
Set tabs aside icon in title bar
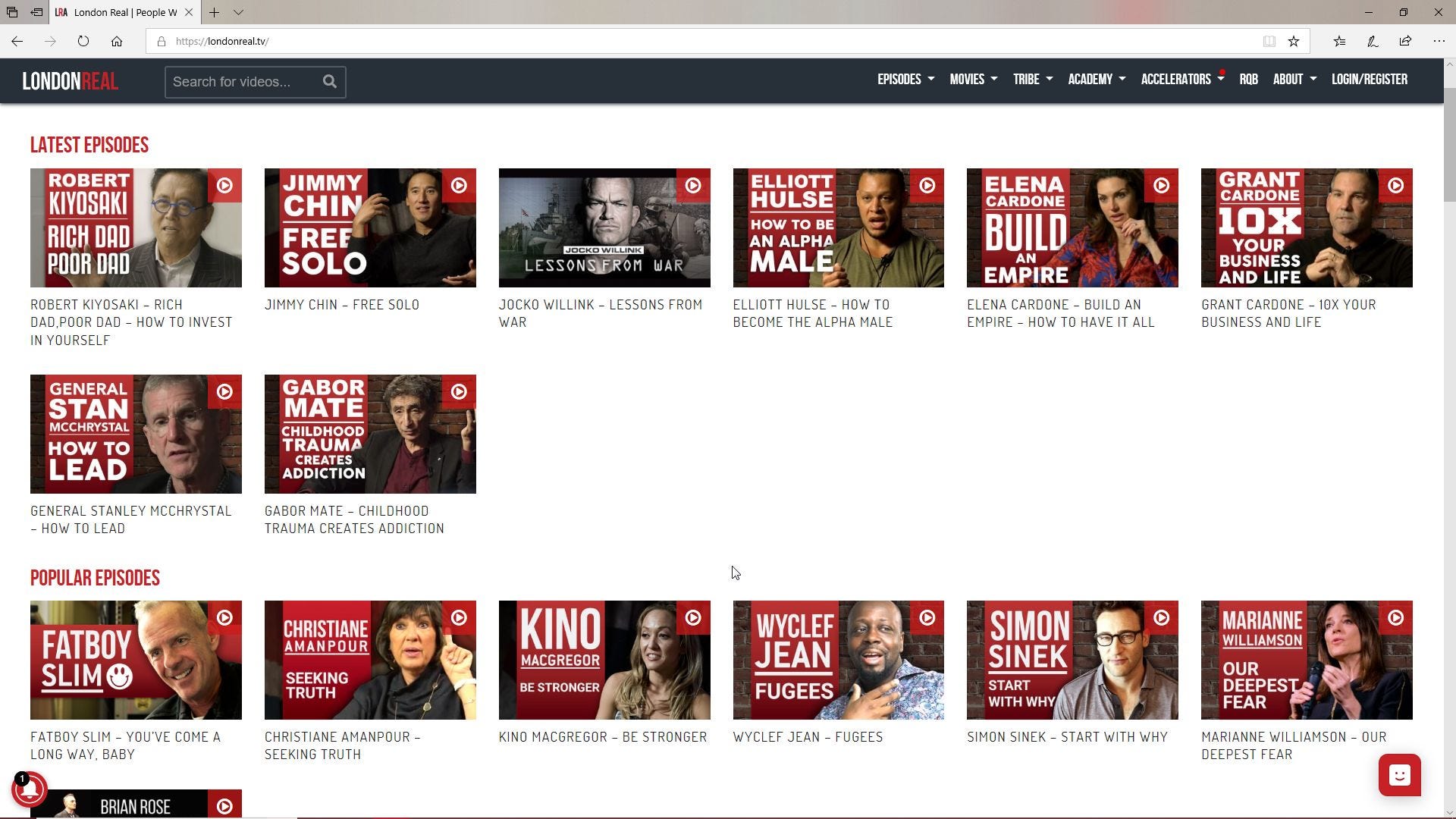click(x=36, y=12)
